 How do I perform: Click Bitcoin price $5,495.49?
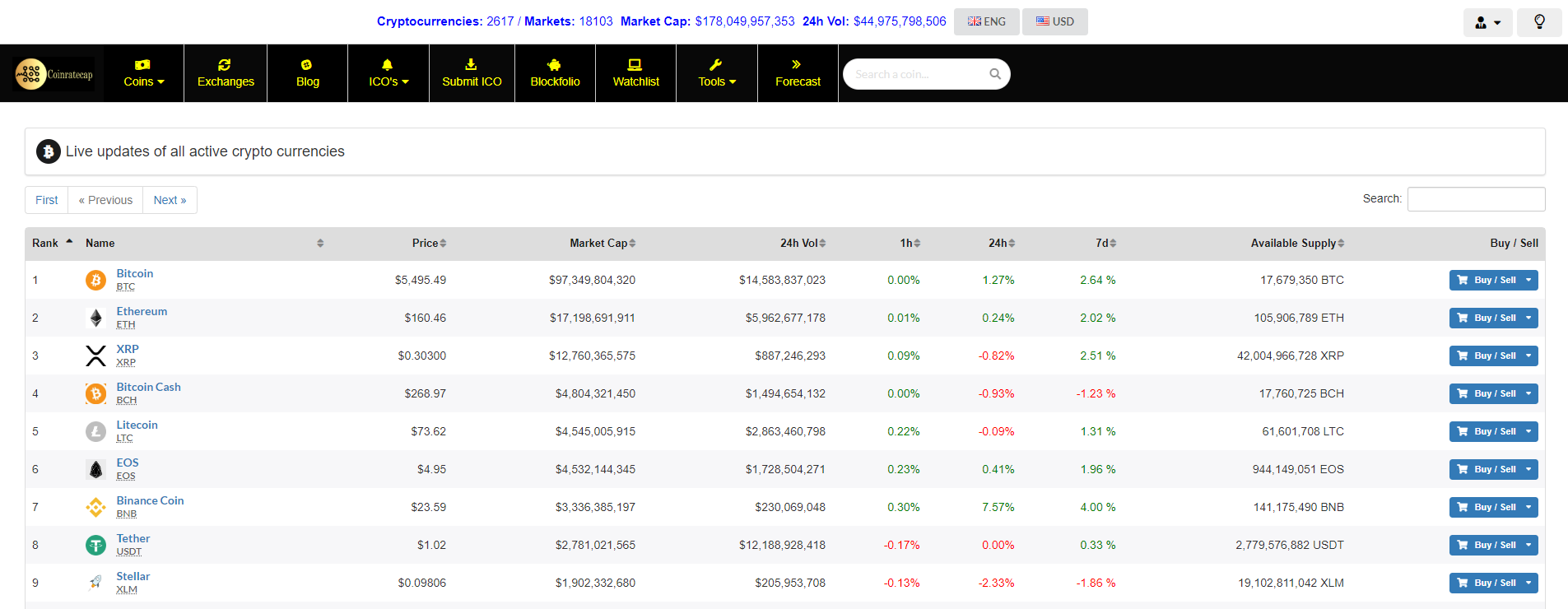pyautogui.click(x=421, y=280)
